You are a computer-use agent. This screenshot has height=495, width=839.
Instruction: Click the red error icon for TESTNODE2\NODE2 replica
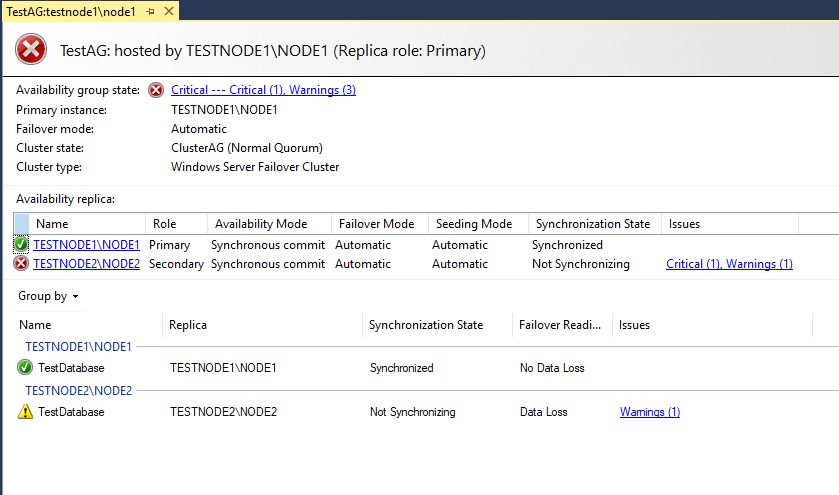click(21, 263)
